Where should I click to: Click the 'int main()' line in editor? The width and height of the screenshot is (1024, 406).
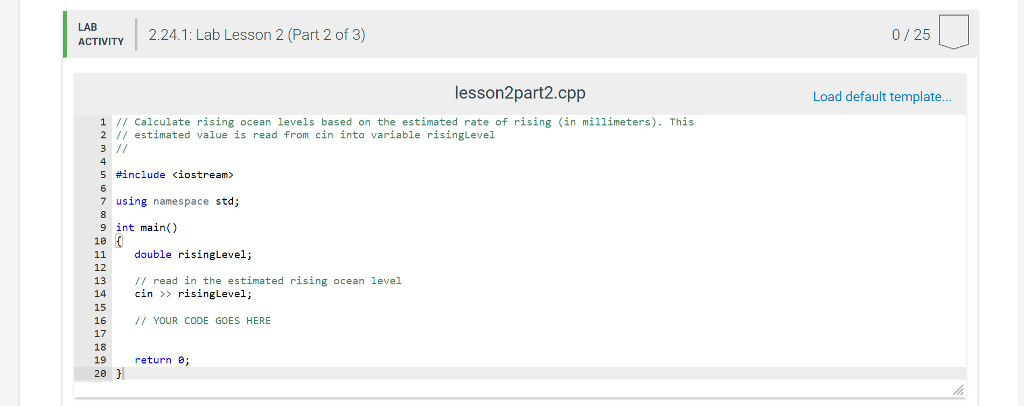[146, 228]
